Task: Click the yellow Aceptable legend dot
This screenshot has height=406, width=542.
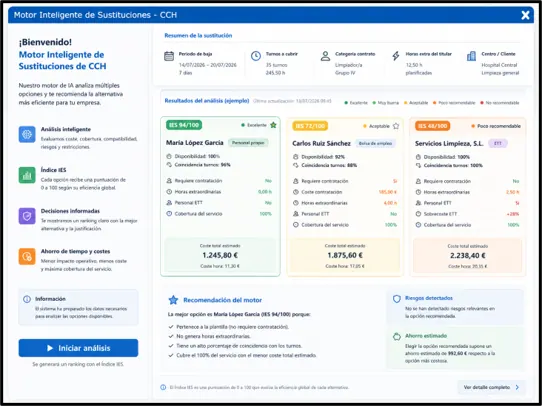Action: pyautogui.click(x=405, y=103)
